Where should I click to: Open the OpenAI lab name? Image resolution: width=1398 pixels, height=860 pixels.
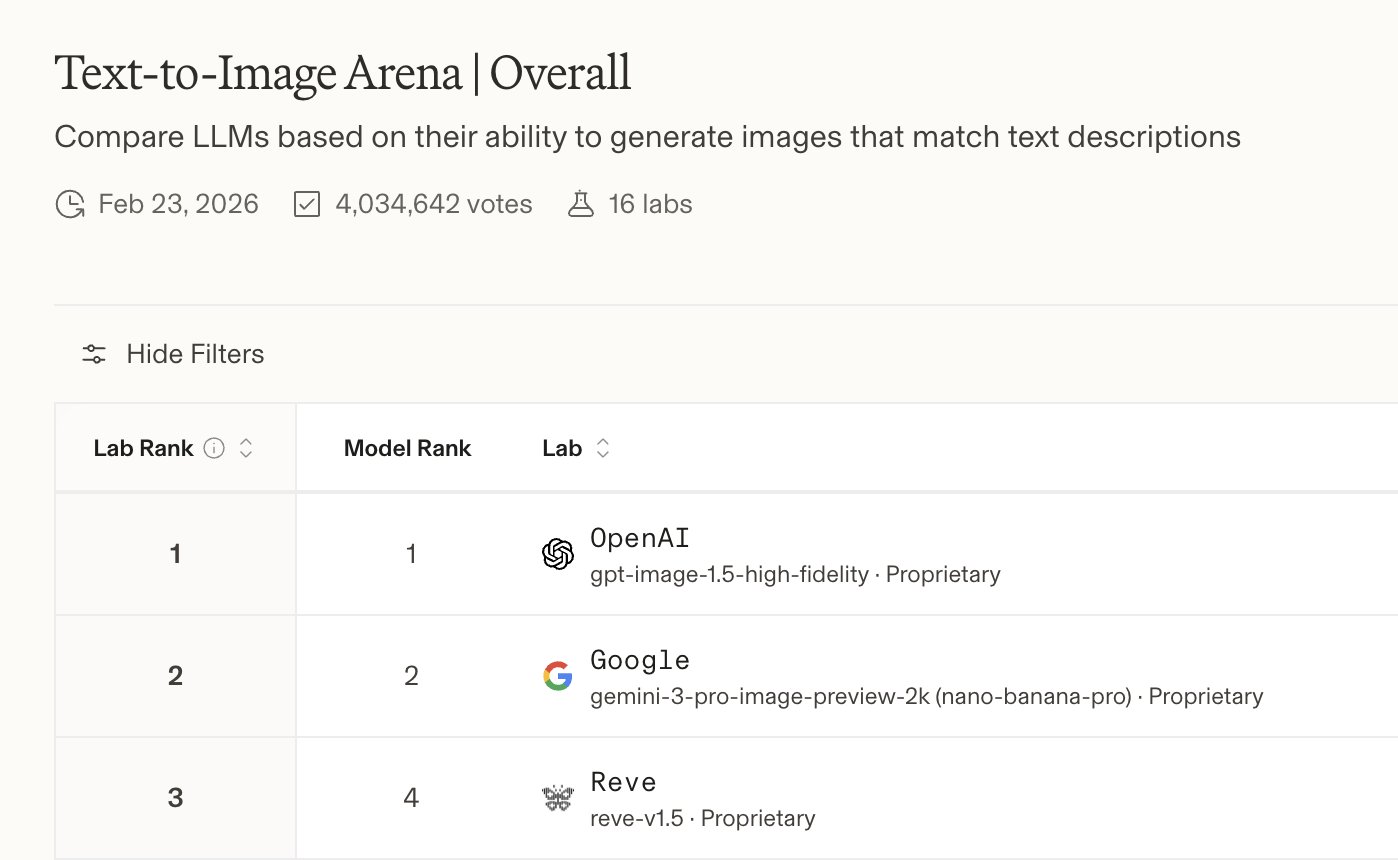640,538
